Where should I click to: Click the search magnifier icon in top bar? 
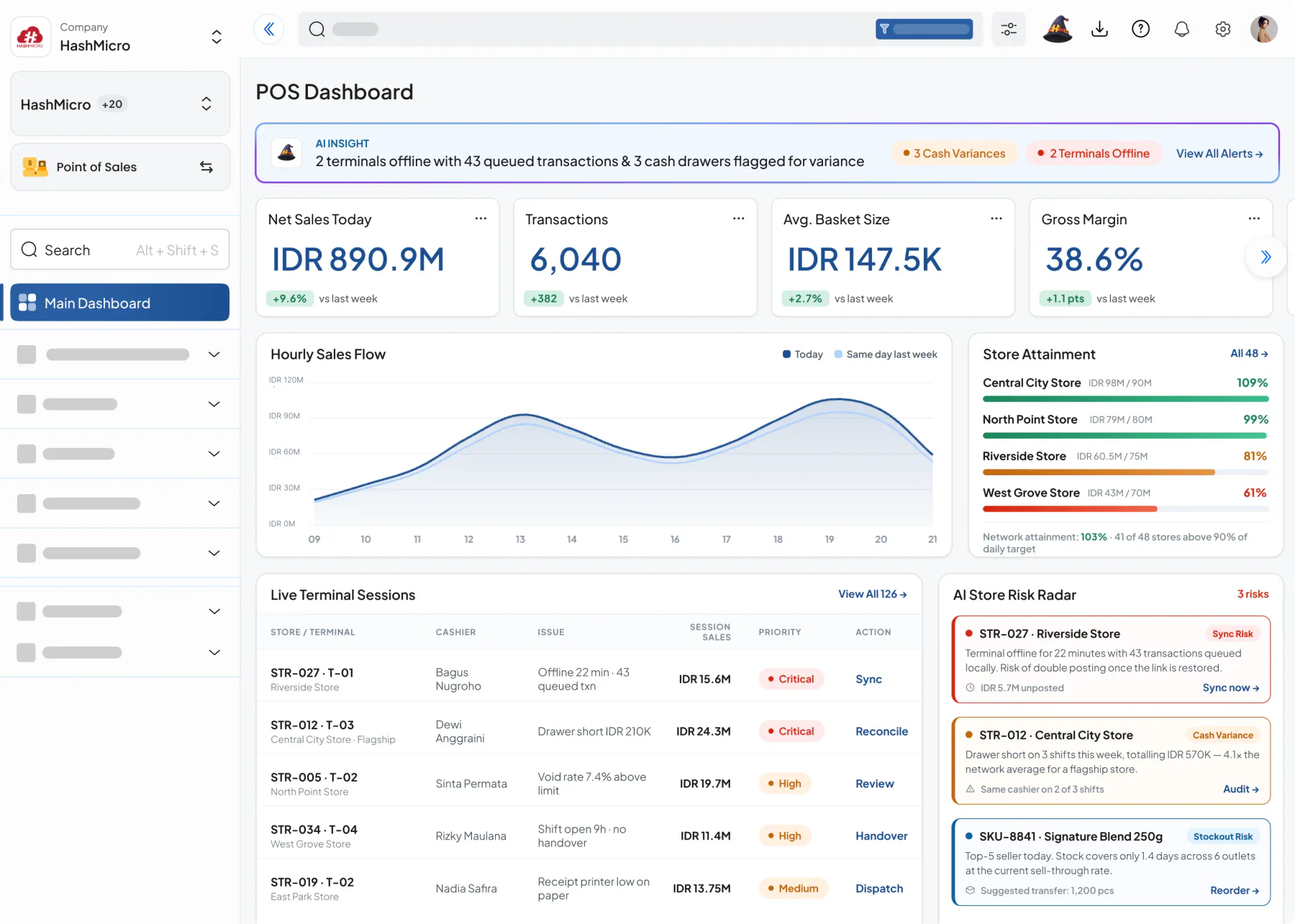click(x=317, y=29)
